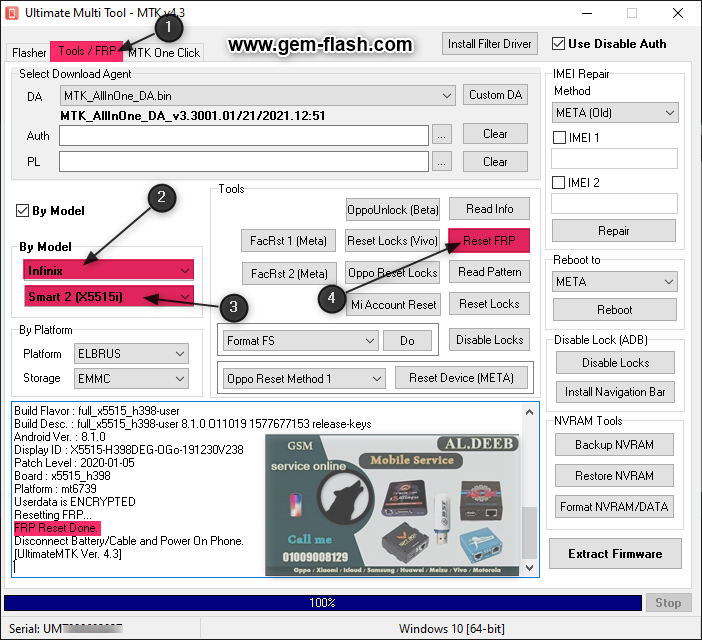Click the log scrollbar down arrow
The width and height of the screenshot is (702, 640).
click(x=529, y=567)
